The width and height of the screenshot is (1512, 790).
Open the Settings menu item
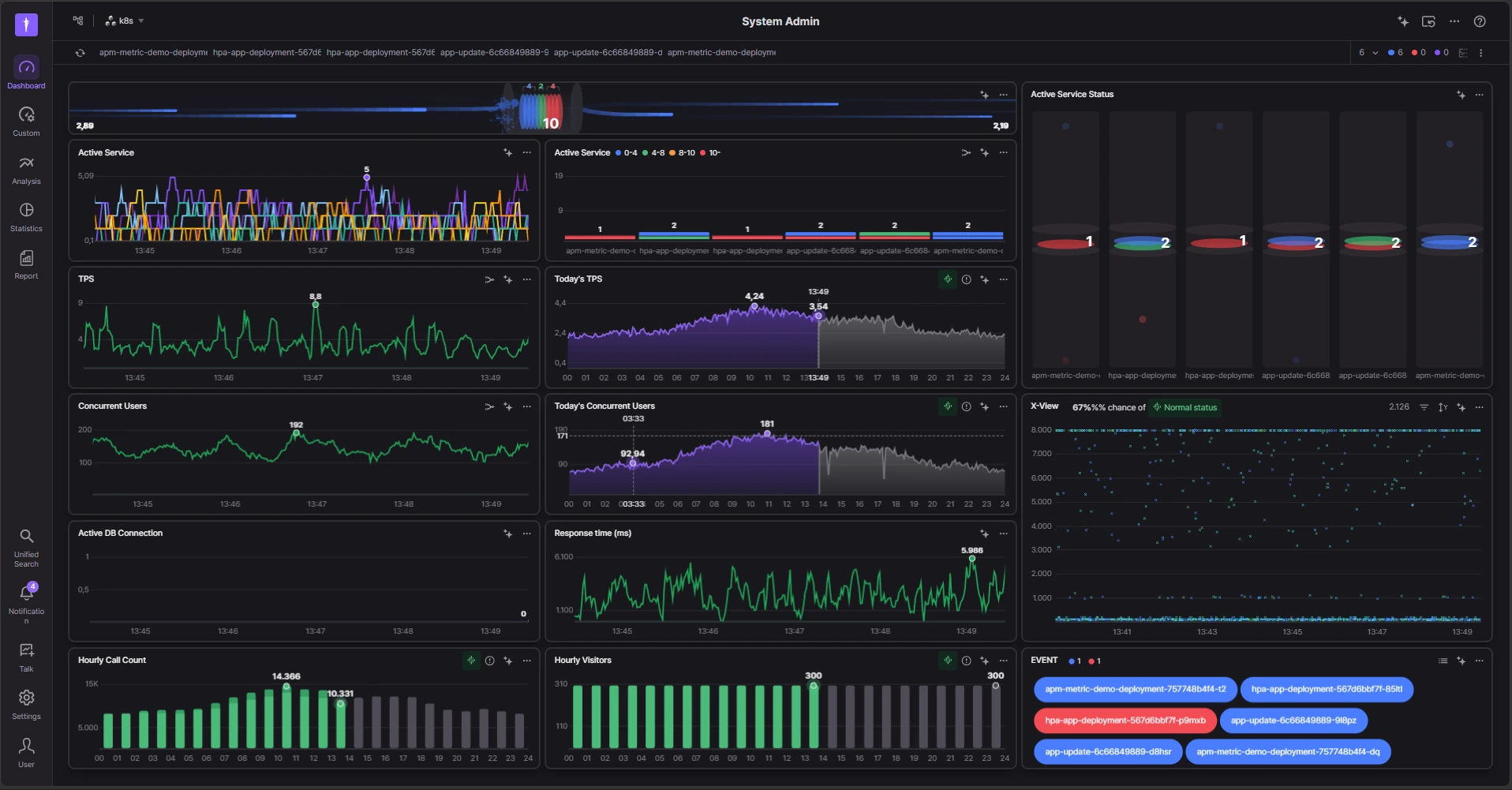click(x=26, y=705)
